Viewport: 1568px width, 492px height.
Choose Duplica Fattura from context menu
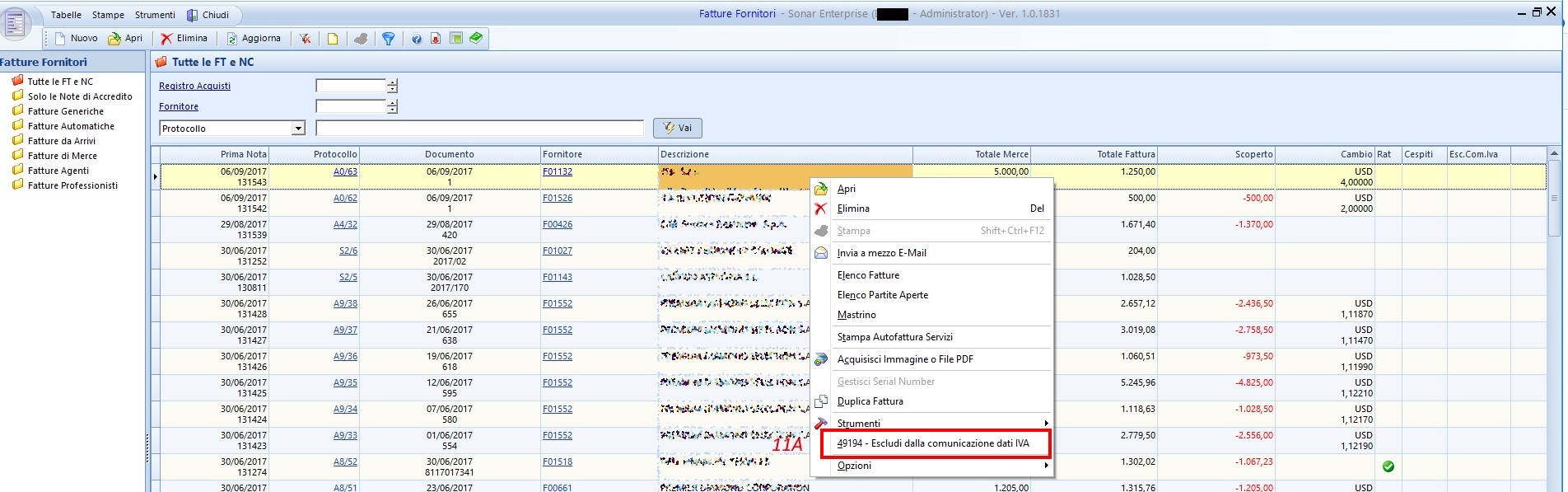coord(870,401)
